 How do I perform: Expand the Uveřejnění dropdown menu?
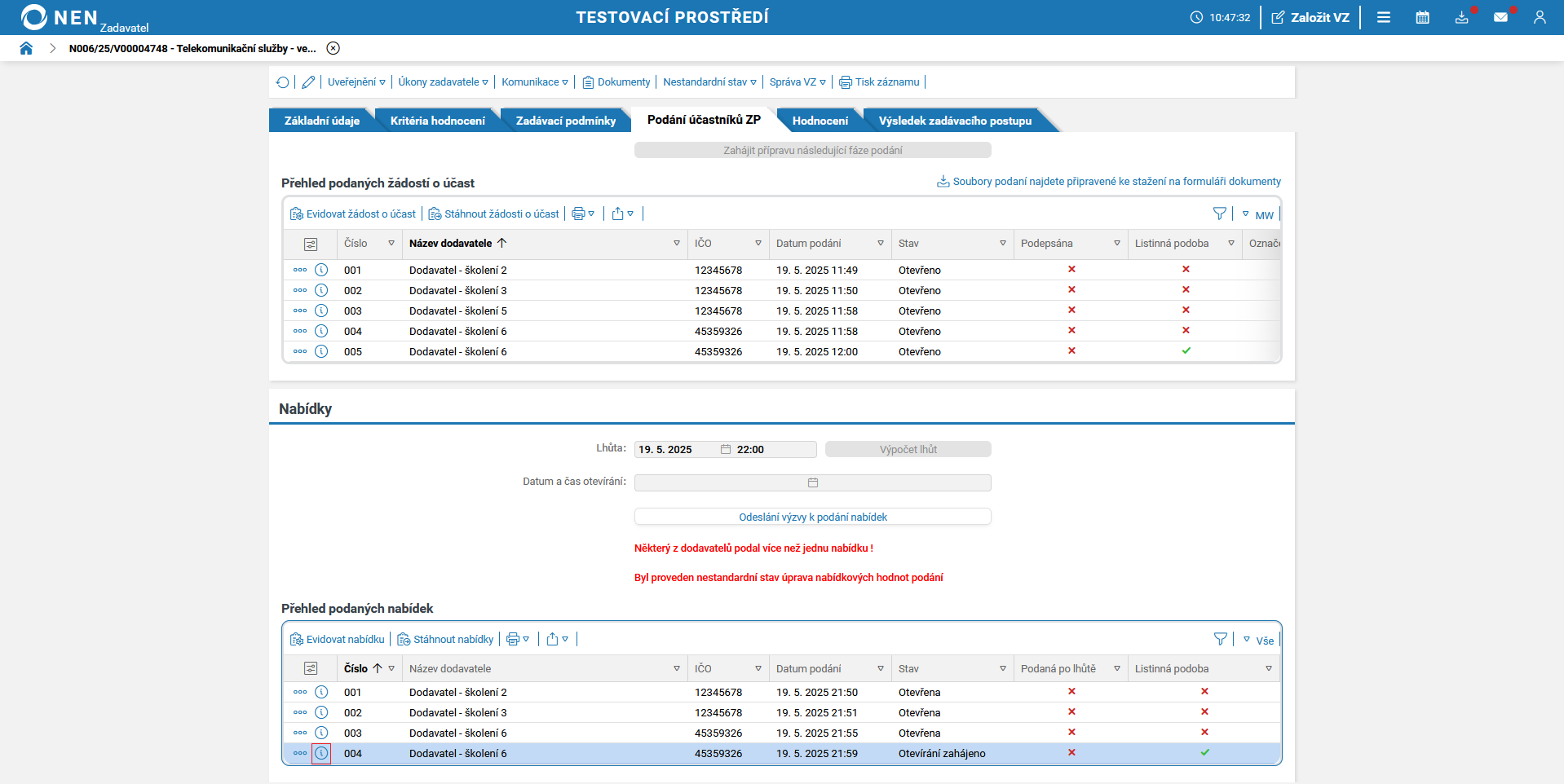356,82
